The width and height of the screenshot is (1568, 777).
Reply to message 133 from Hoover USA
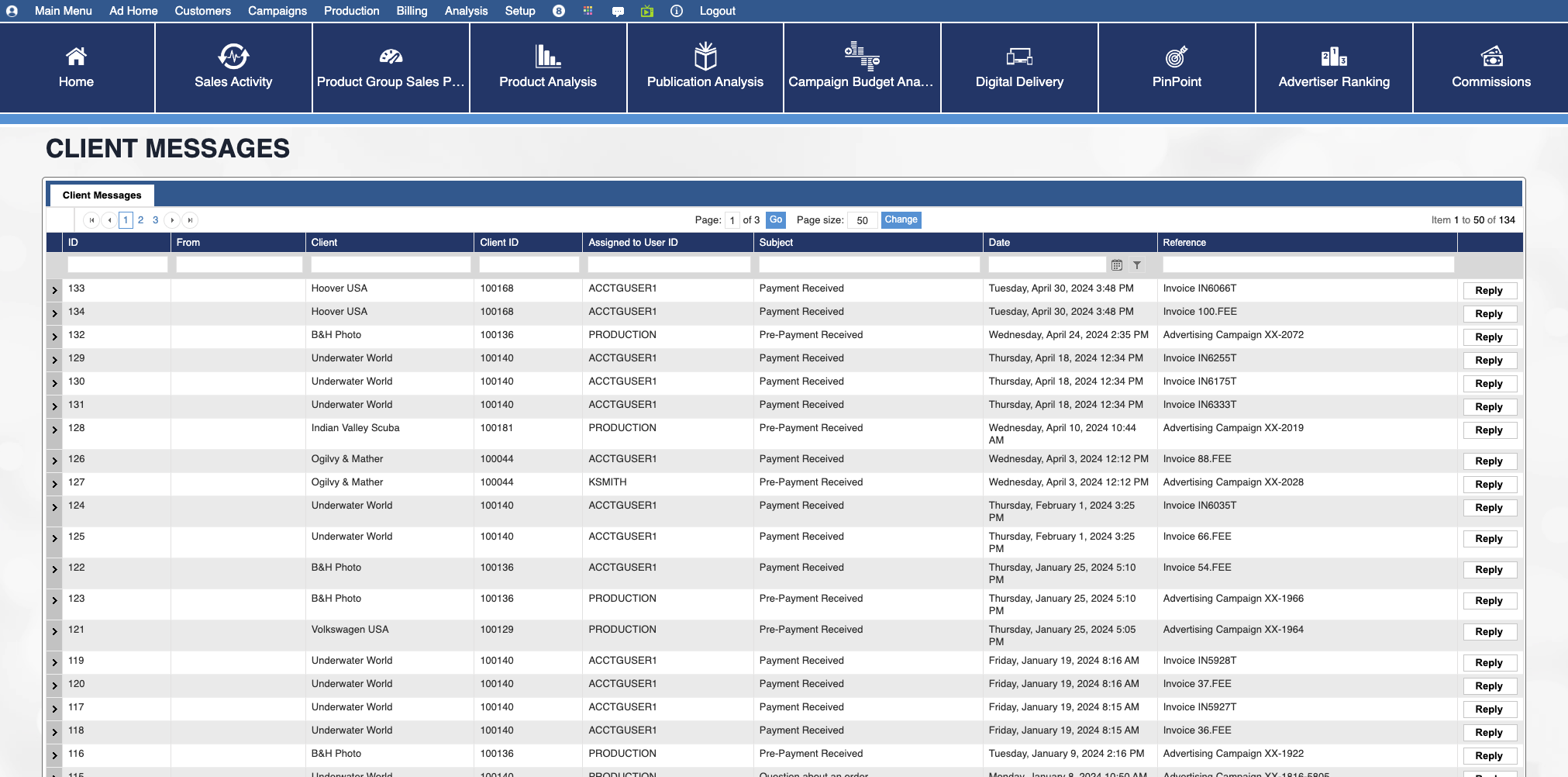click(1489, 291)
